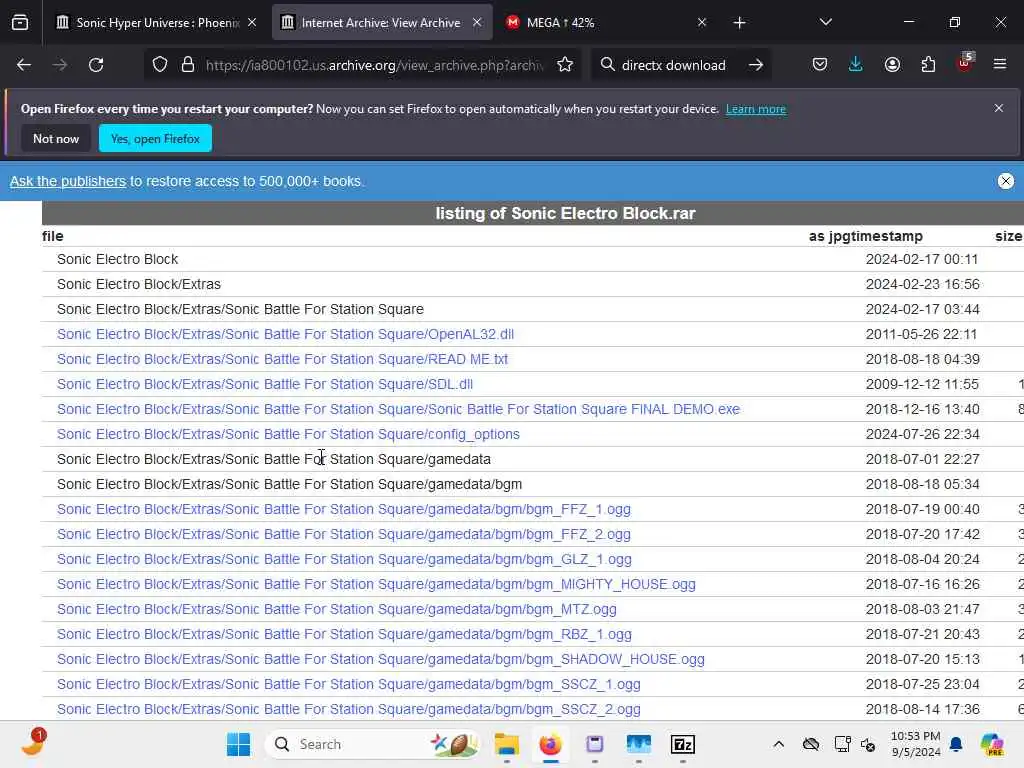
Task: Dismiss the Open Firefox on restart notification
Action: (x=999, y=108)
